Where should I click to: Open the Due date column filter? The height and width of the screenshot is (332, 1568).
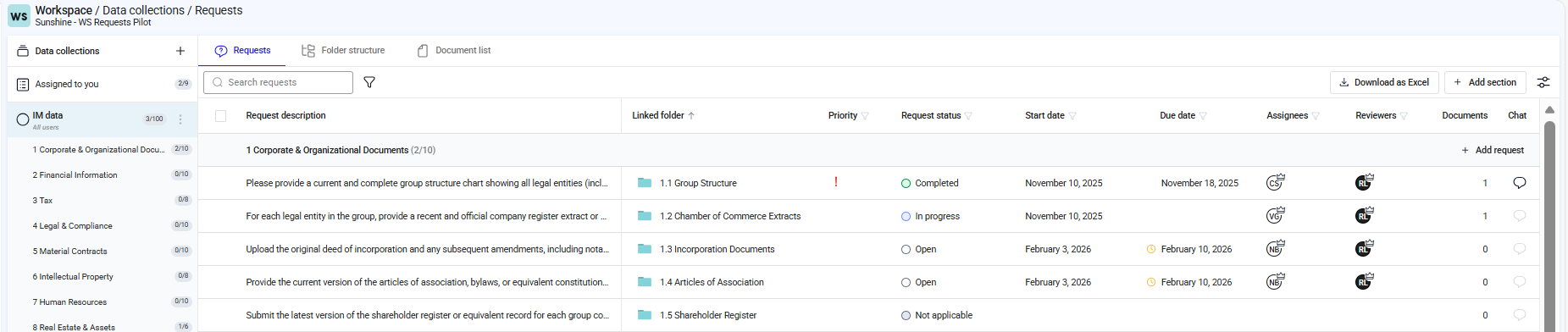1203,116
